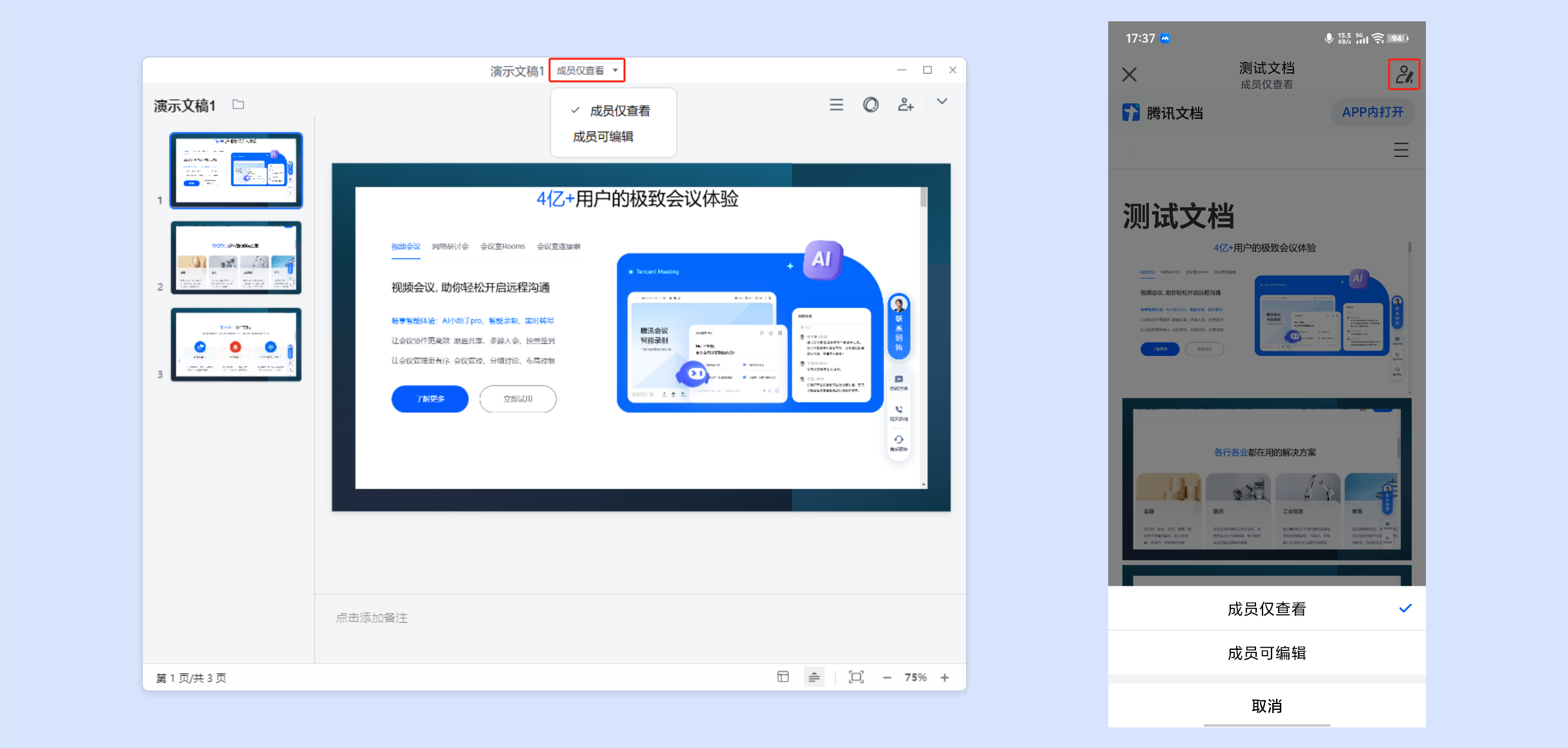
Task: Open the 成员仅查看 permission dropdown in title bar
Action: [587, 70]
